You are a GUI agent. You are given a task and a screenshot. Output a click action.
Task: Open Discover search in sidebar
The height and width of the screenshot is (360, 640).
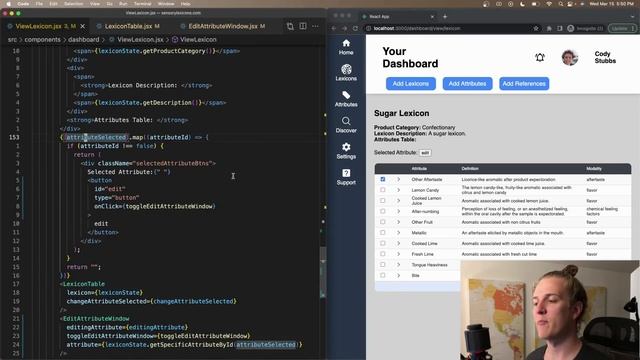coord(346,125)
